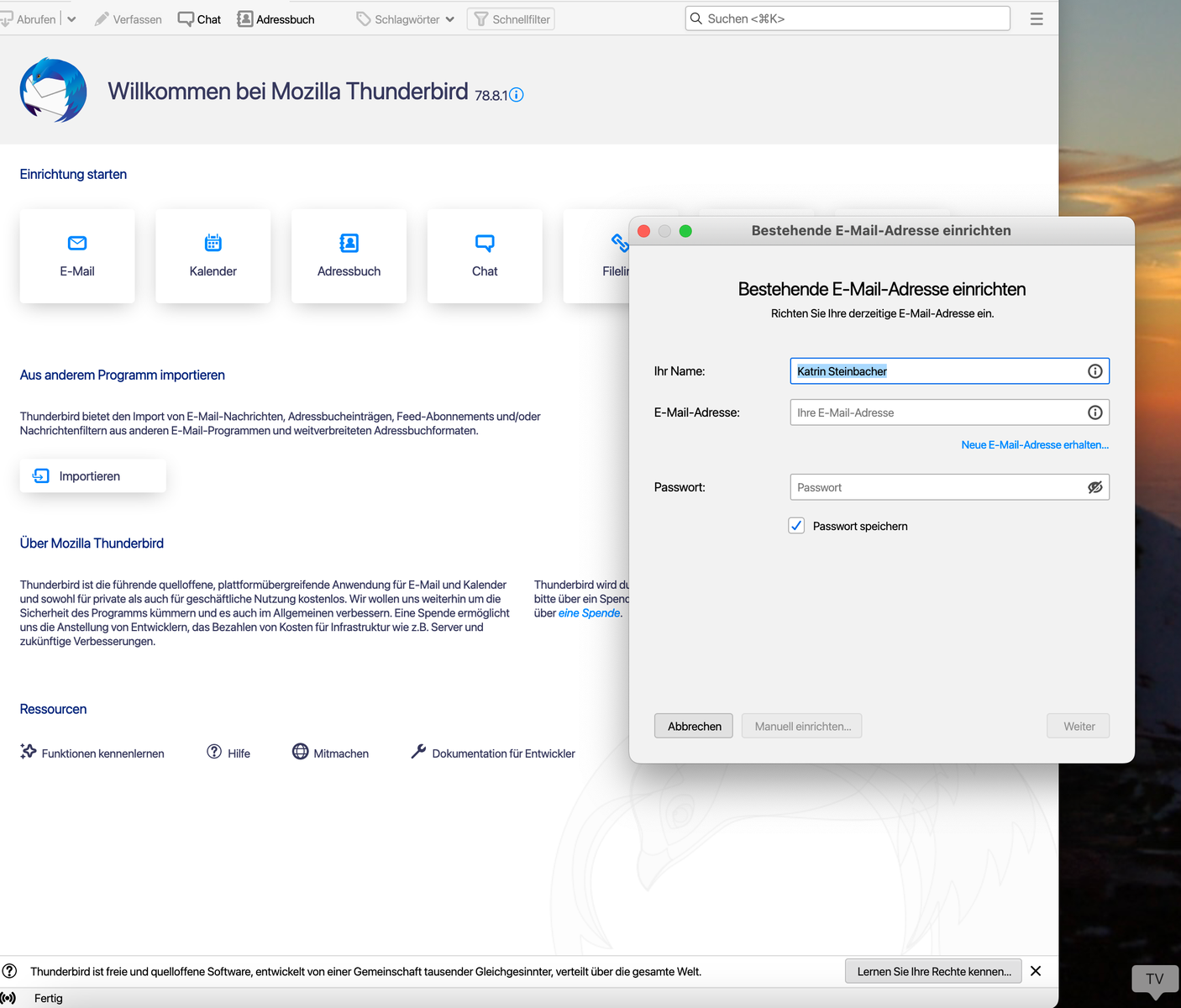
Task: Open Chat from the toolbar
Action: tap(200, 18)
